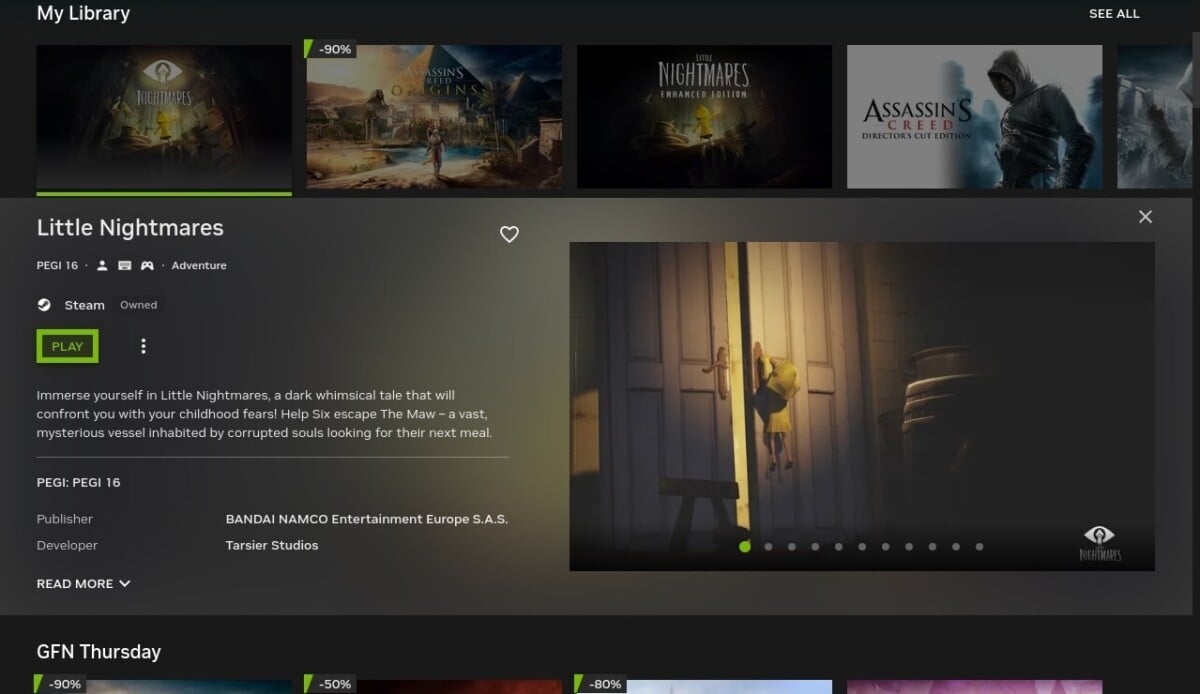
Task: Jump to the last screenshot carousel dot
Action: (979, 547)
